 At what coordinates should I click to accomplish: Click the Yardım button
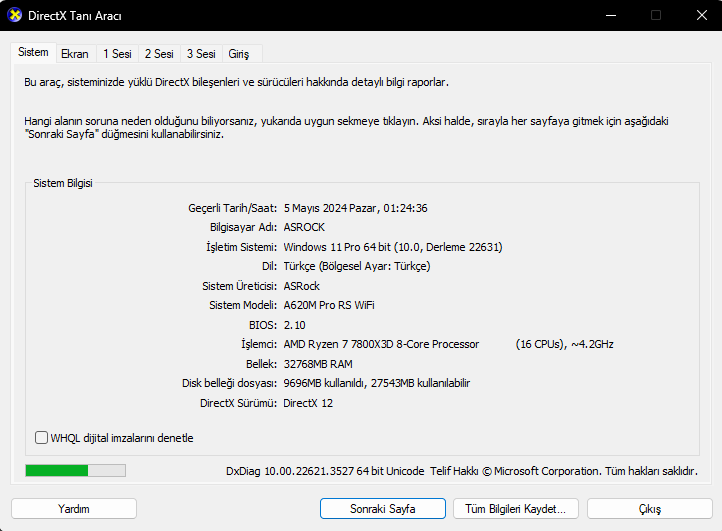click(74, 508)
